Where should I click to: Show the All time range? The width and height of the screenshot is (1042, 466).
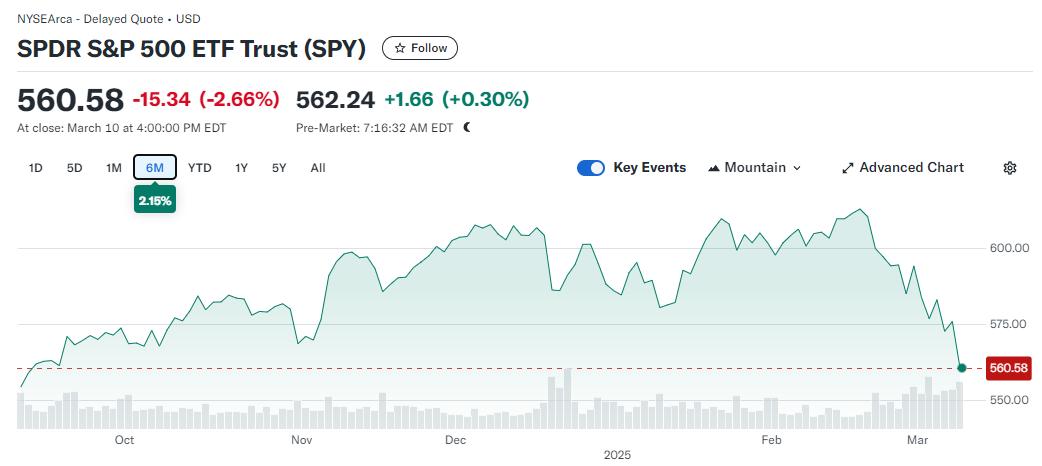[x=318, y=168]
